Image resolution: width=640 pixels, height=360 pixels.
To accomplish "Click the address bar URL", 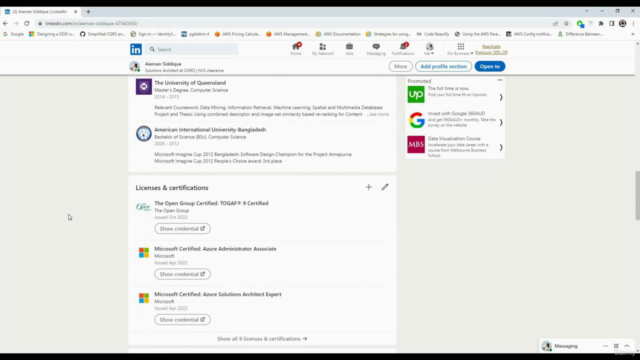I will click(x=91, y=24).
